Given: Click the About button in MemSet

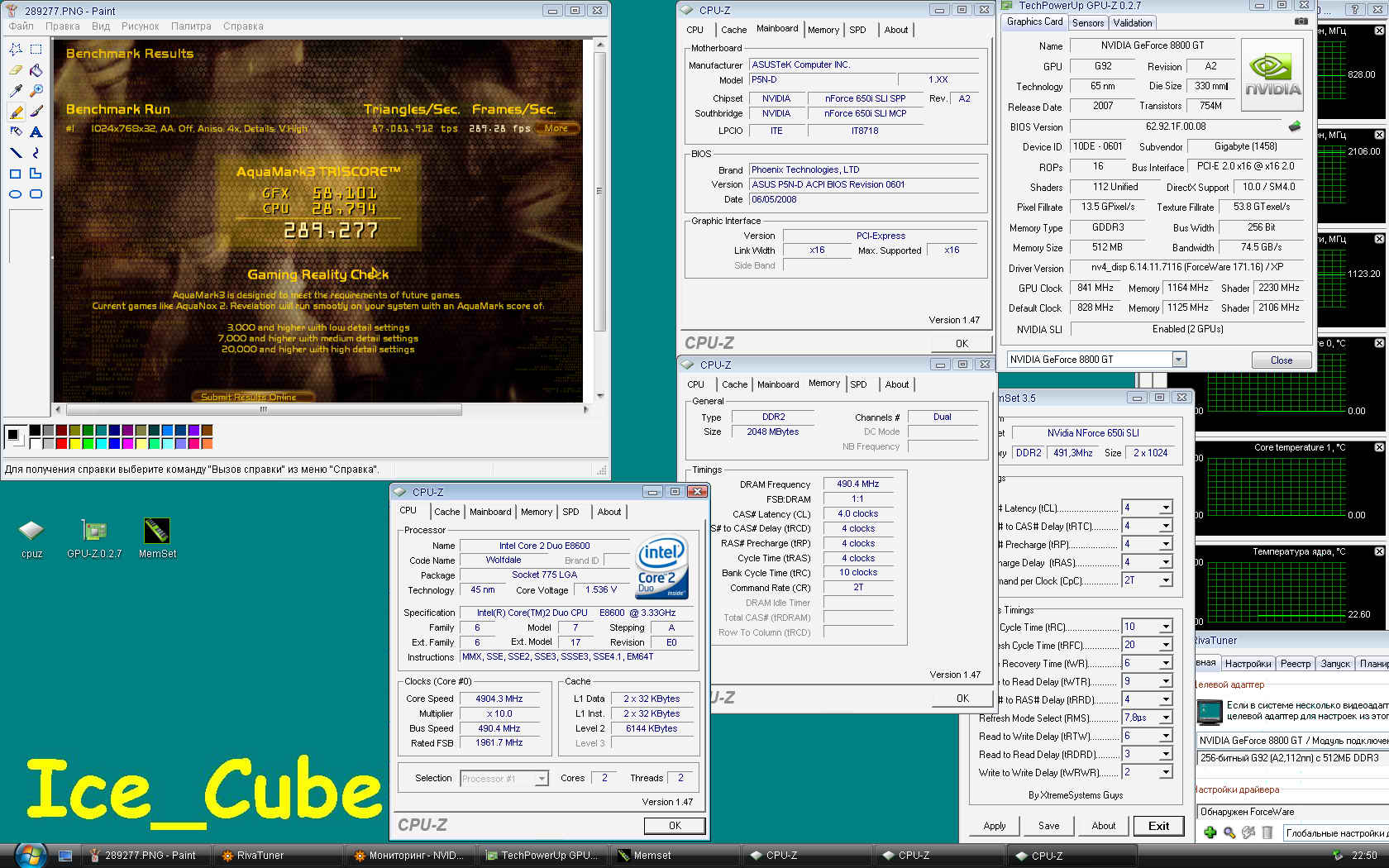Looking at the screenshot, I should tap(1104, 826).
